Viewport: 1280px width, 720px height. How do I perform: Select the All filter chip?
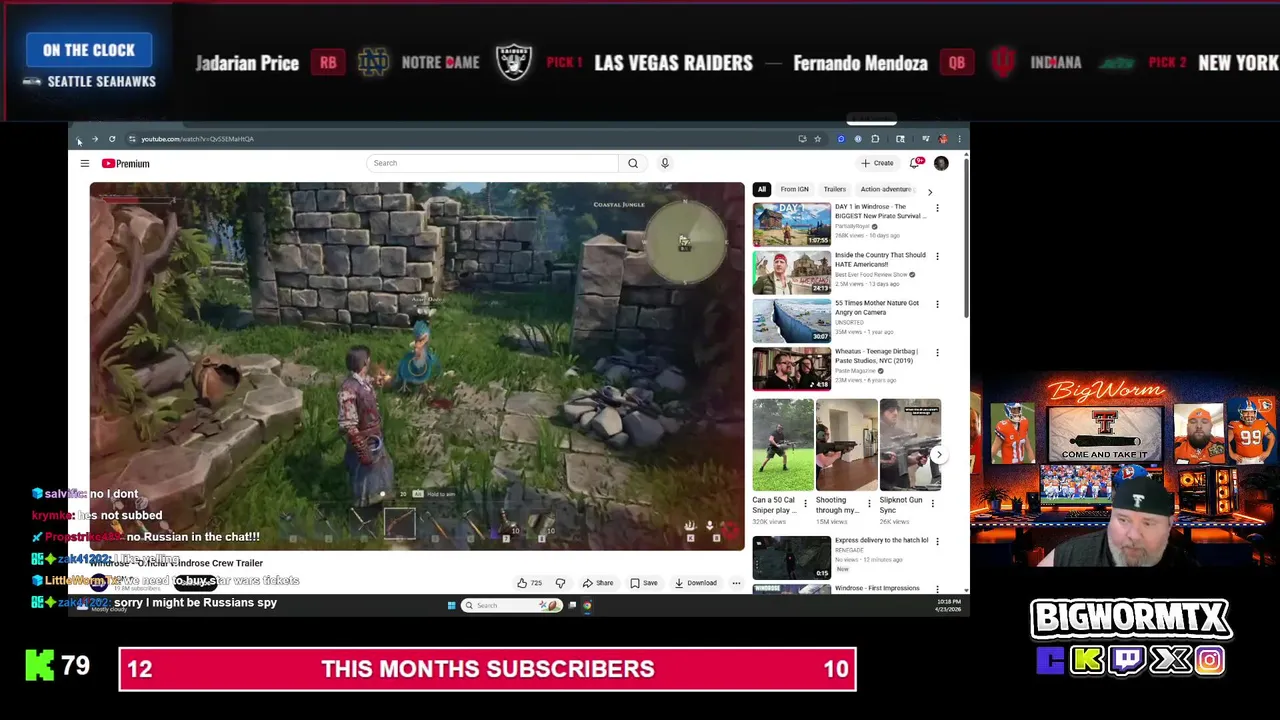pyautogui.click(x=762, y=189)
